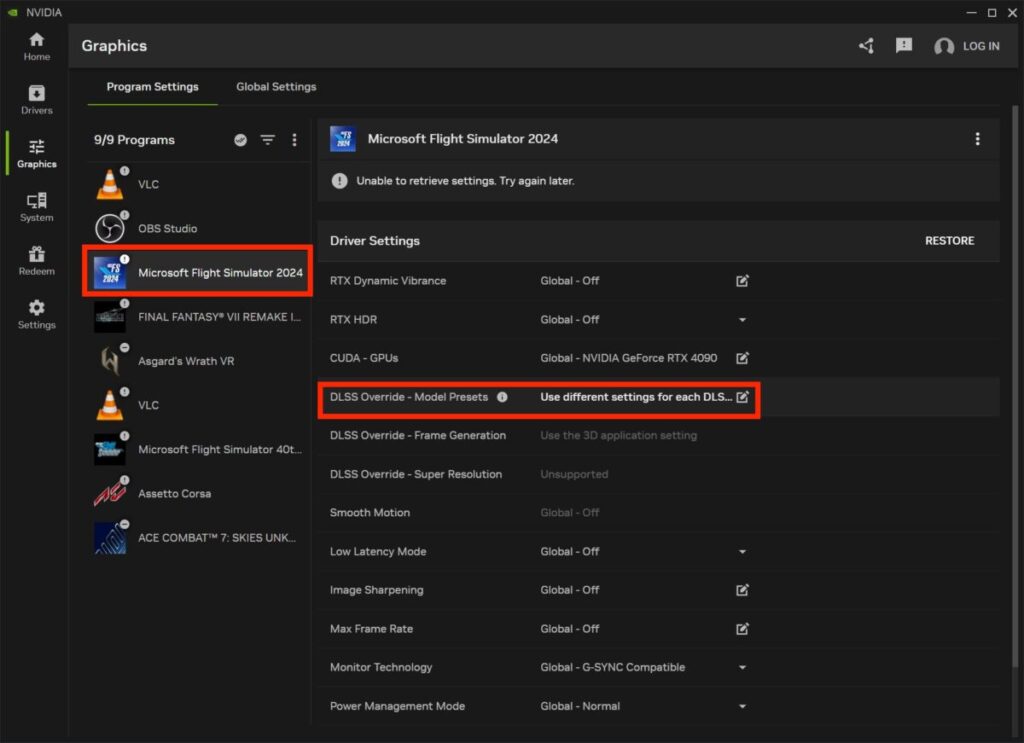1024x743 pixels.
Task: Select ACE COMBAT 7: SKIES UNKNOWN program
Action: pos(198,538)
